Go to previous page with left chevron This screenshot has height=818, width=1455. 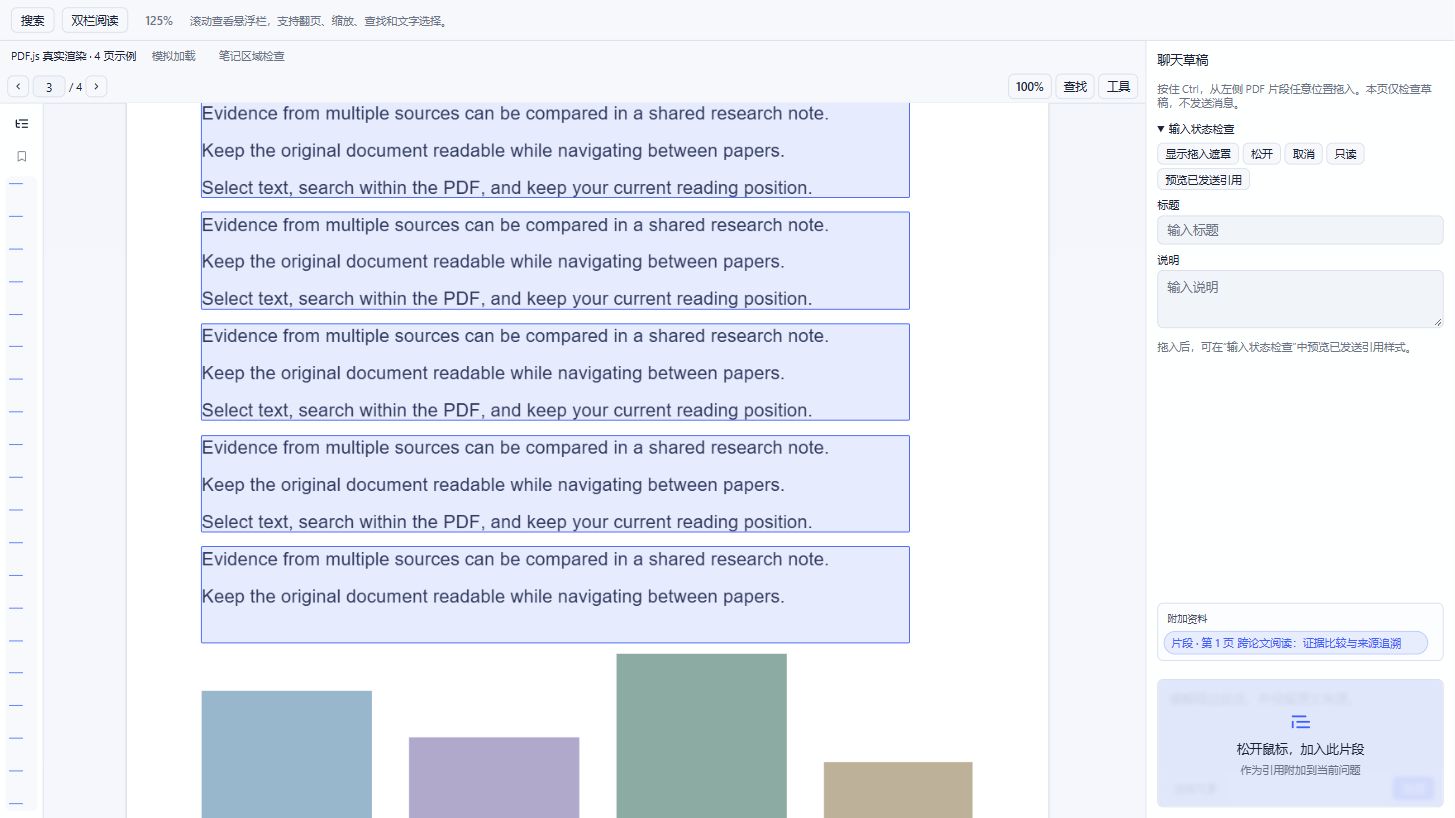[18, 87]
